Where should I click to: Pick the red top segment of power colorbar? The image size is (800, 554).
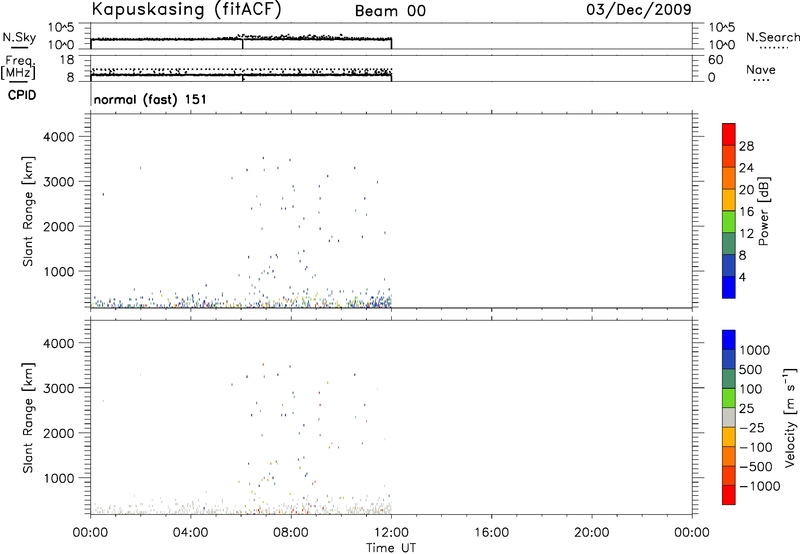pos(729,134)
